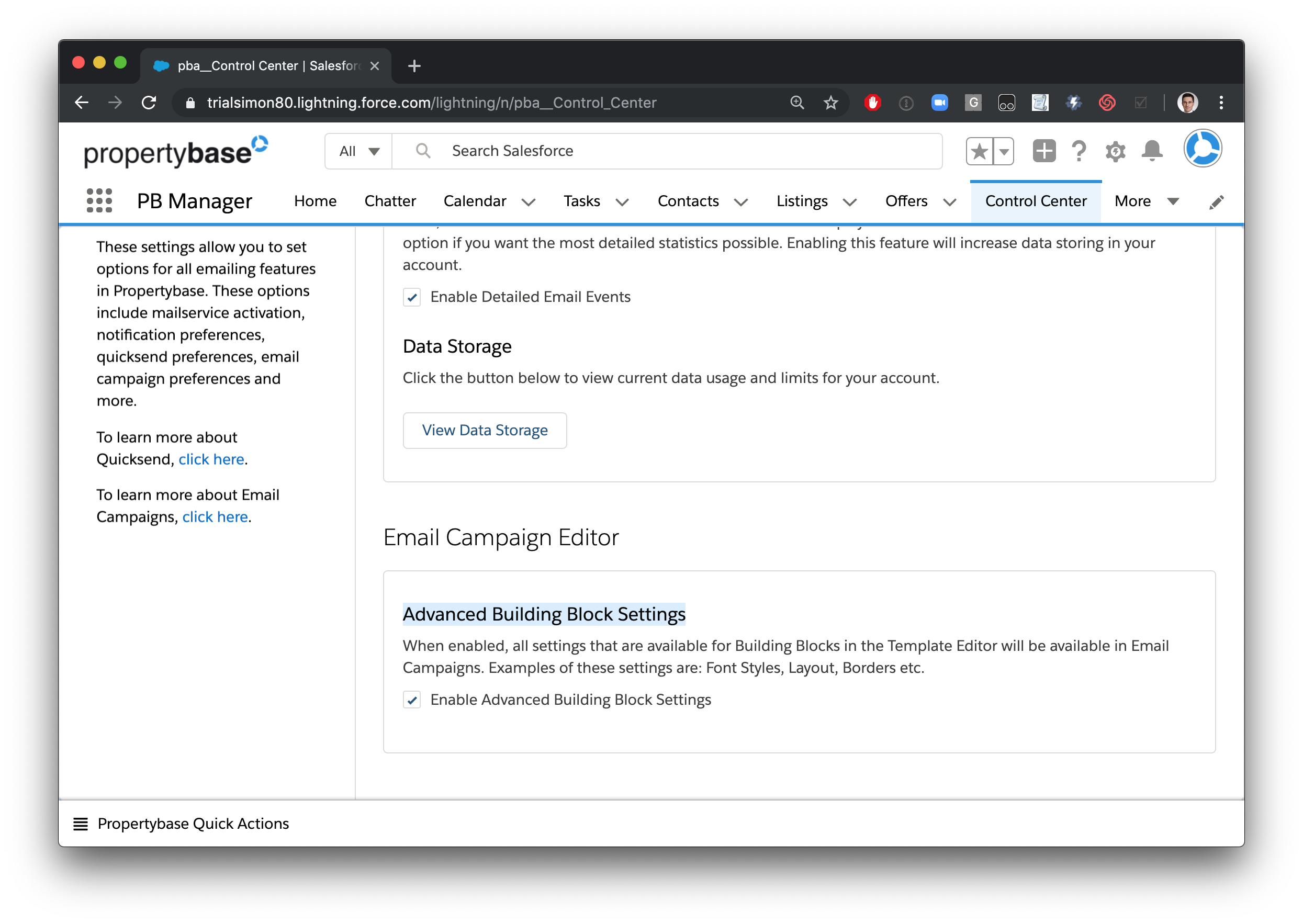The width and height of the screenshot is (1303, 924).
Task: Open the All search scope dropdown
Action: pos(358,151)
